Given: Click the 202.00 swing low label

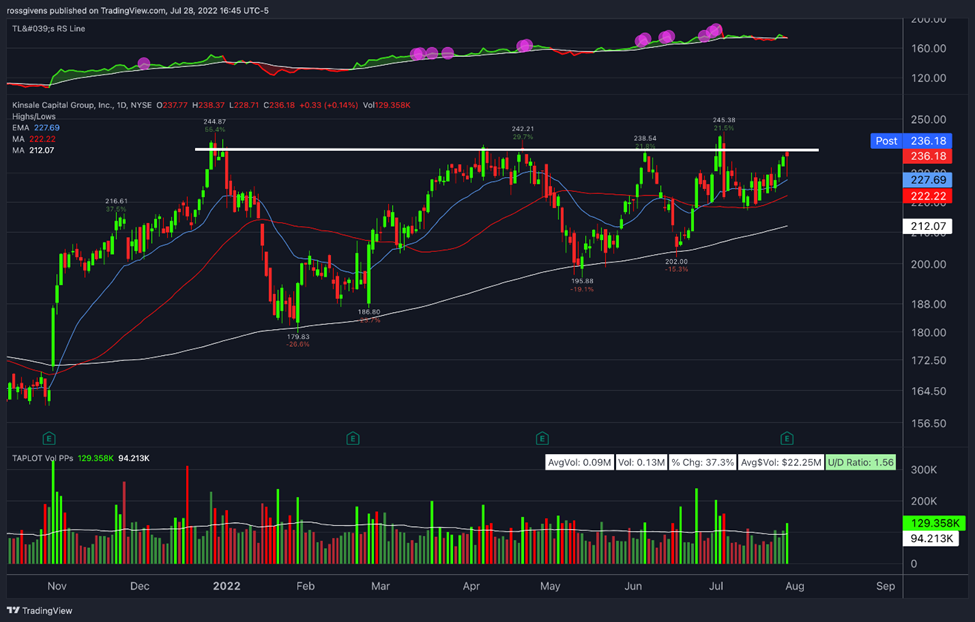Looking at the screenshot, I should 677,262.
